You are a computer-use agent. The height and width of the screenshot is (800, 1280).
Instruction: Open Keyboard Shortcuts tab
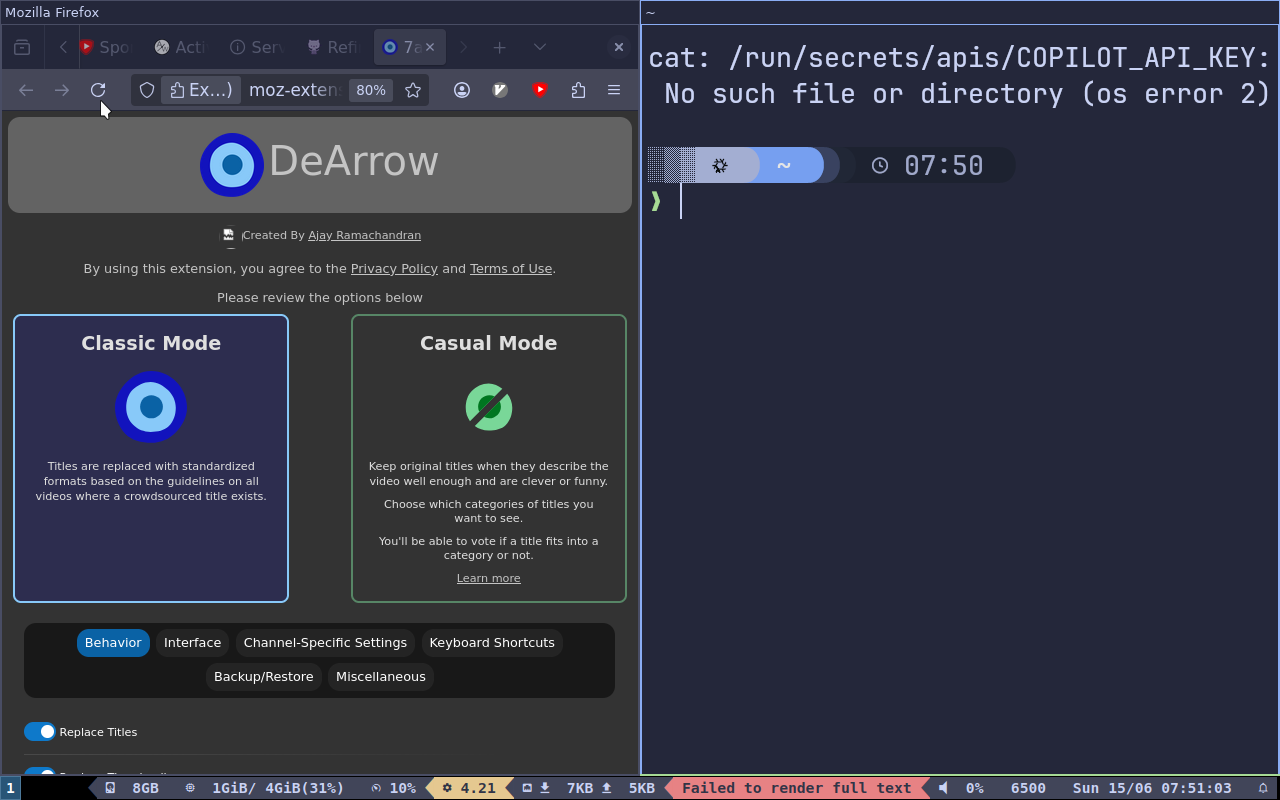point(492,643)
